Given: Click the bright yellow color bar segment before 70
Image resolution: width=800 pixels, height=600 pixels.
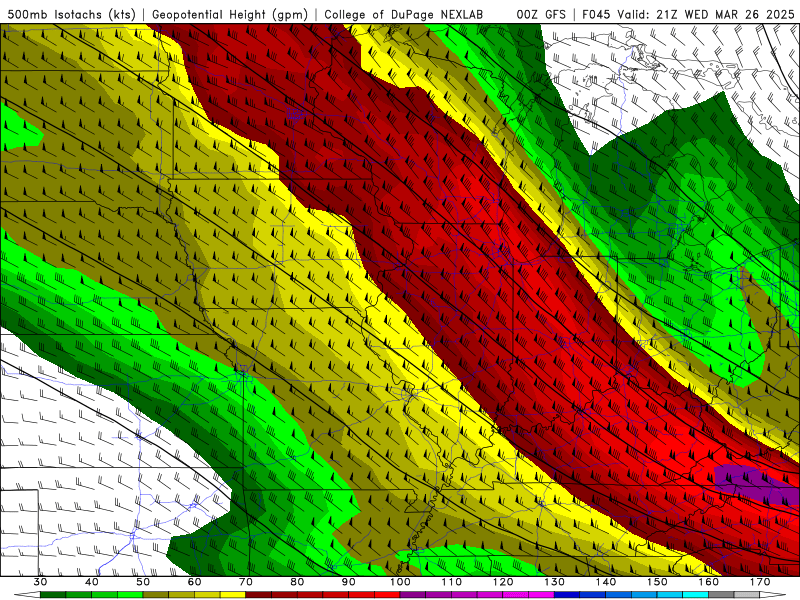Looking at the screenshot, I should pyautogui.click(x=233, y=595).
